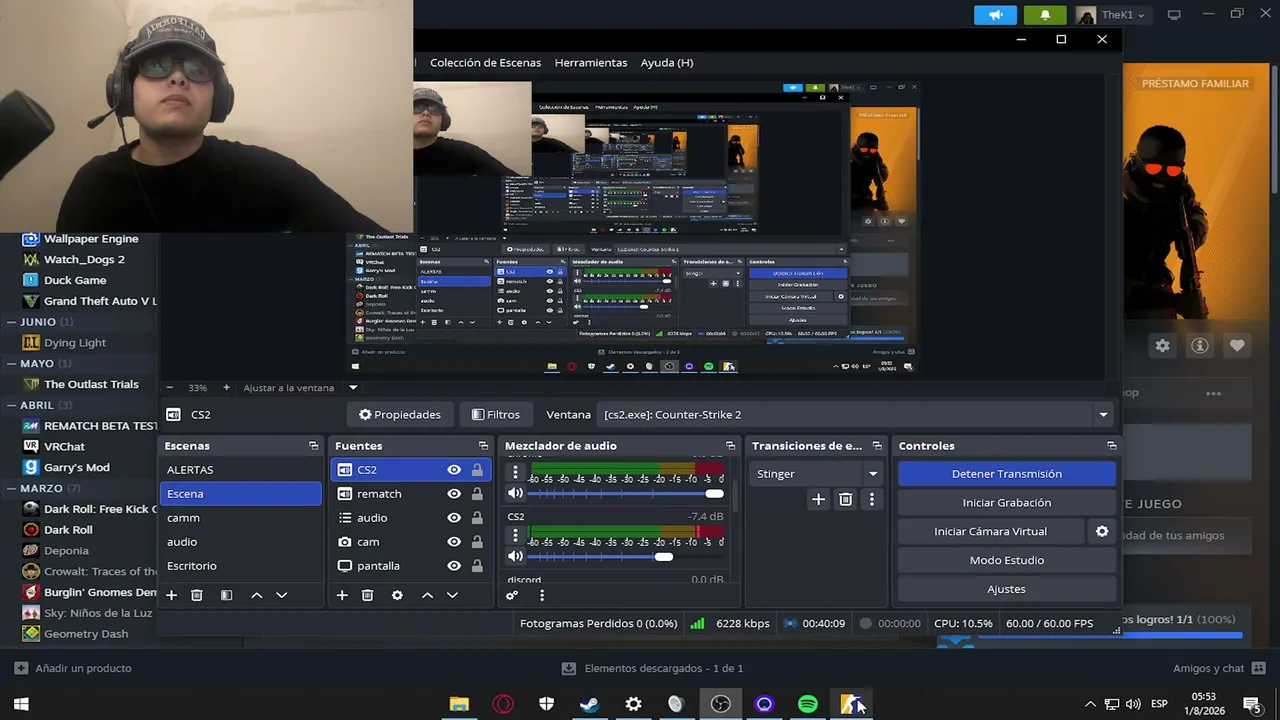The height and width of the screenshot is (720, 1280).
Task: Zoom out the preview with the minus icon
Action: (x=169, y=387)
